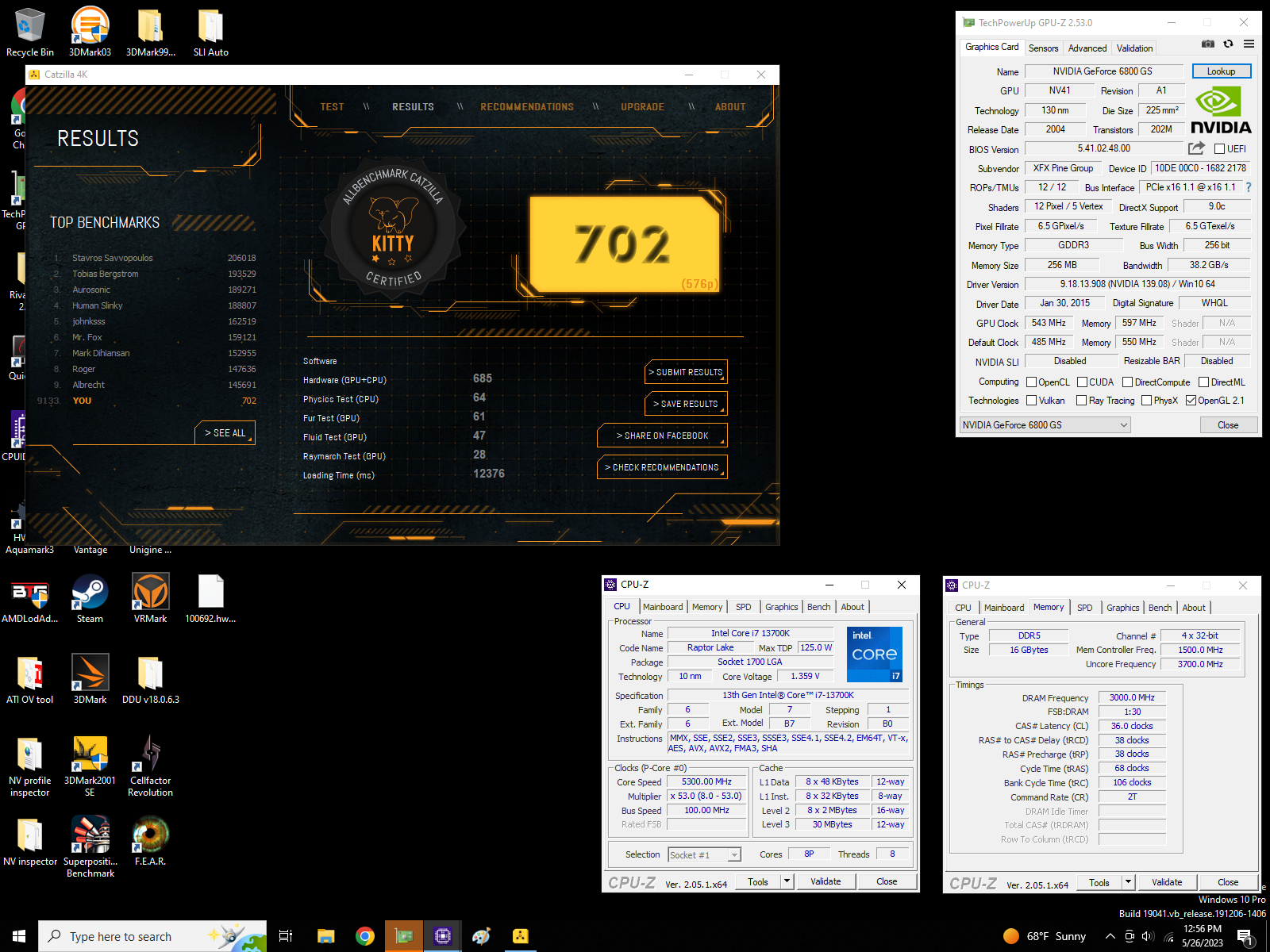Open the GPU-Z hamburger menu

pos(1249,44)
